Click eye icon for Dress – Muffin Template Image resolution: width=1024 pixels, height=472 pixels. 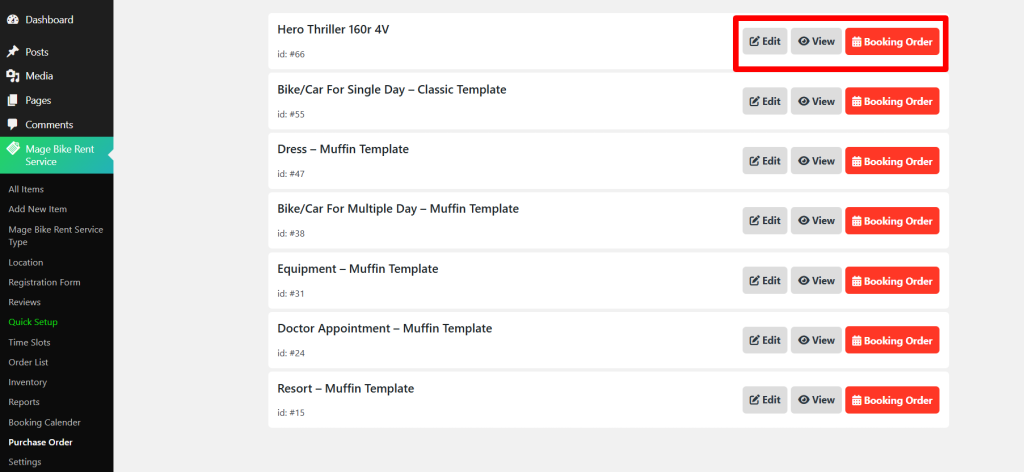click(804, 161)
